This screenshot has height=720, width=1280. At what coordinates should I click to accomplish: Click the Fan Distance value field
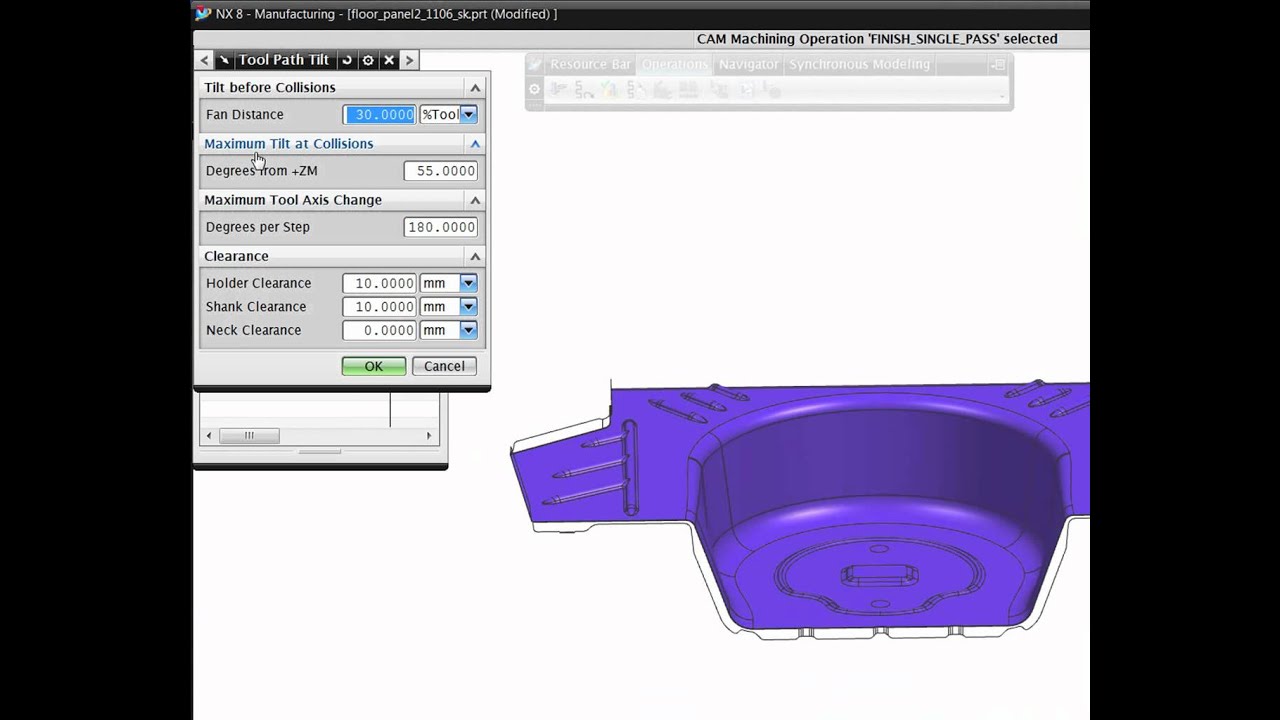click(x=380, y=114)
